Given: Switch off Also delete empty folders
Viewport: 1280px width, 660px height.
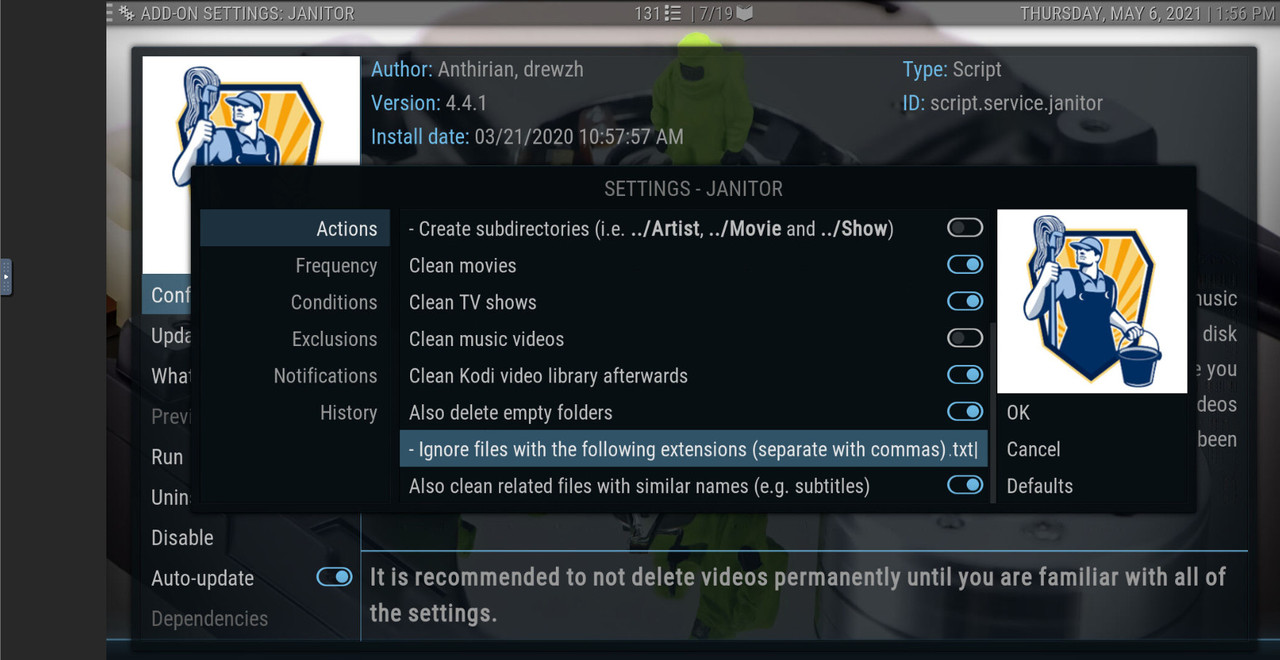Looking at the screenshot, I should click(965, 412).
